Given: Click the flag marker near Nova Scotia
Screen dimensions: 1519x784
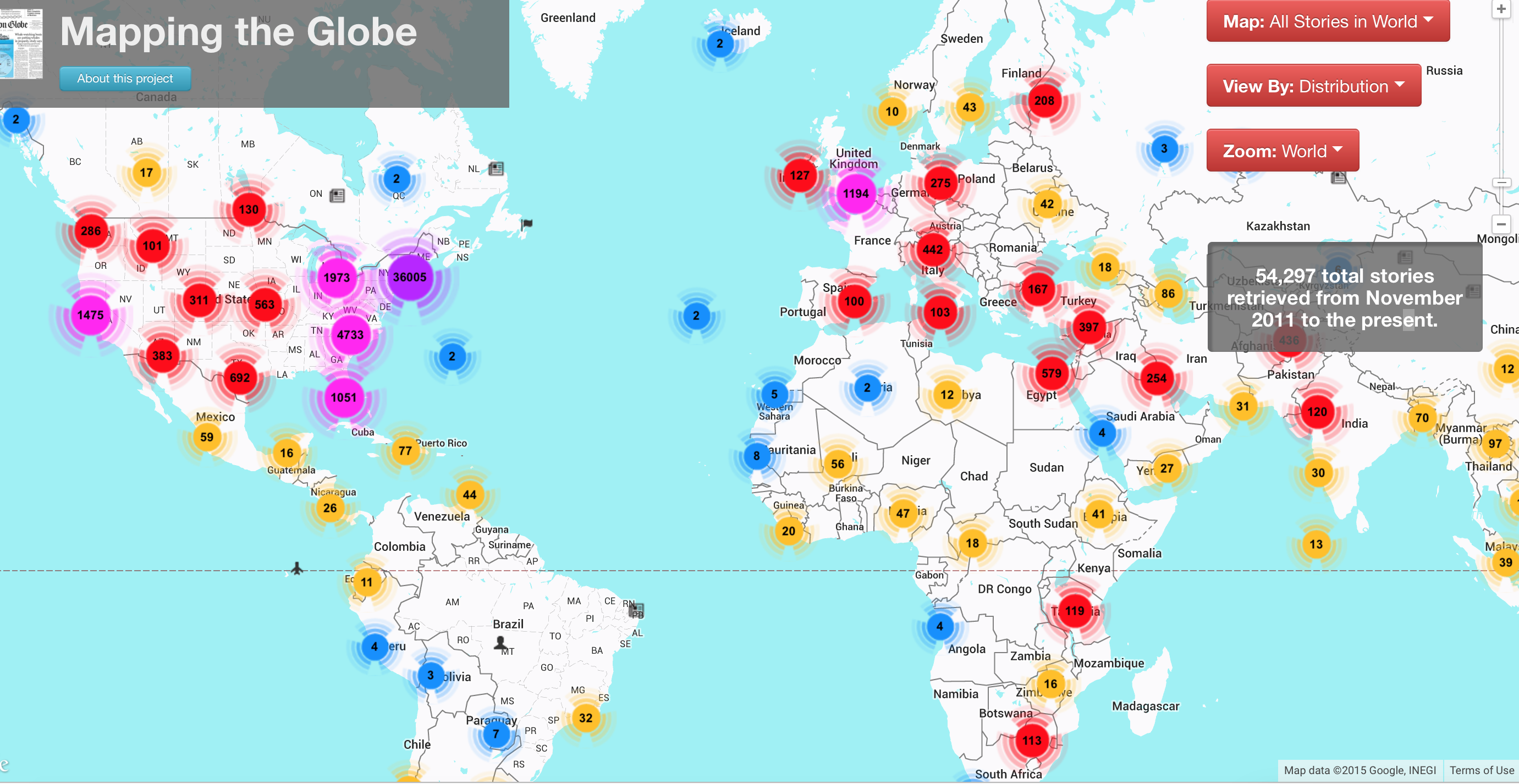Looking at the screenshot, I should [526, 224].
